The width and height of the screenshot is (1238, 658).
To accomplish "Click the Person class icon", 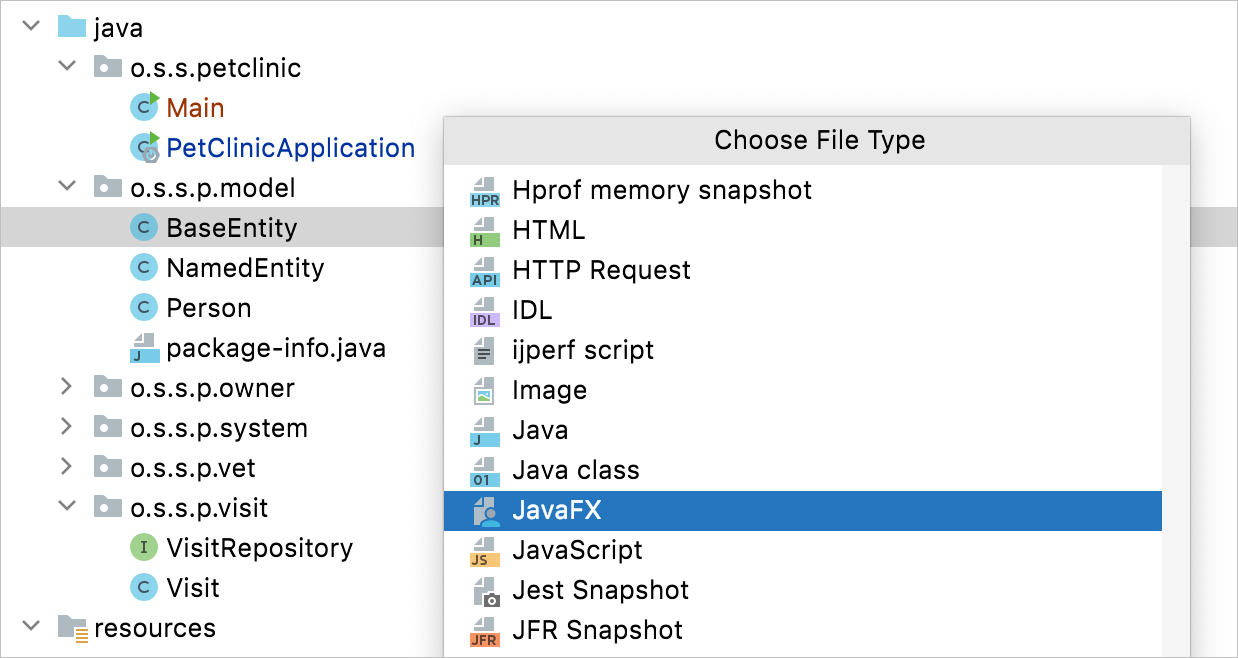I will pyautogui.click(x=145, y=308).
